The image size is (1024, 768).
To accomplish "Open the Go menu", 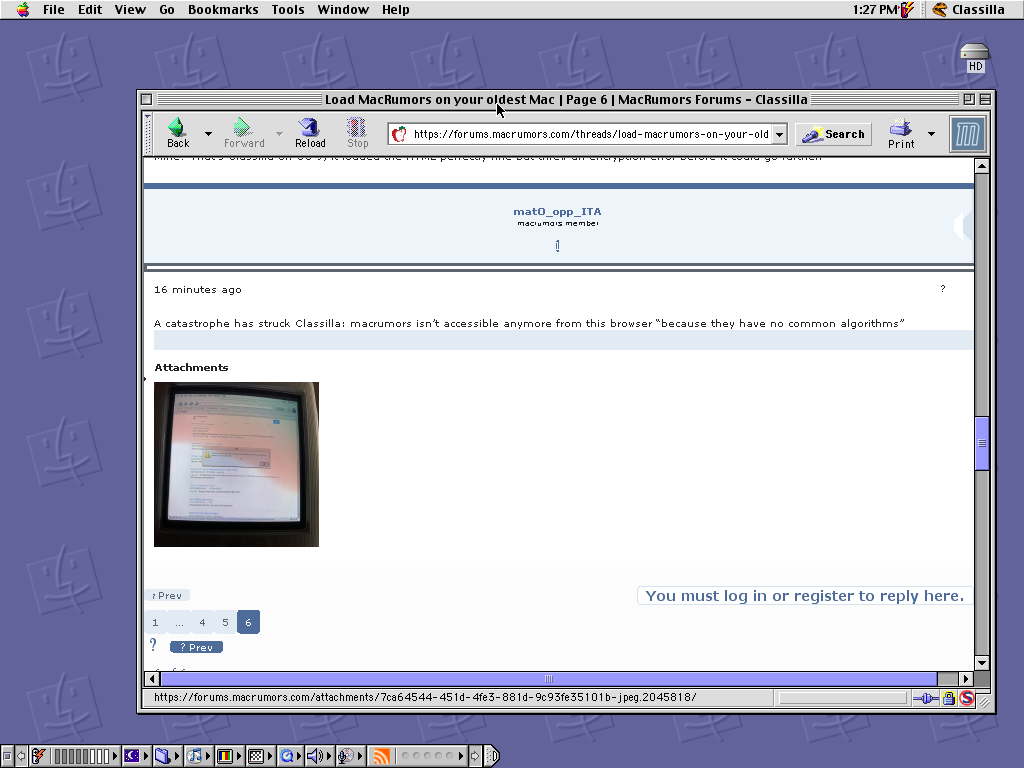I will (x=167, y=10).
